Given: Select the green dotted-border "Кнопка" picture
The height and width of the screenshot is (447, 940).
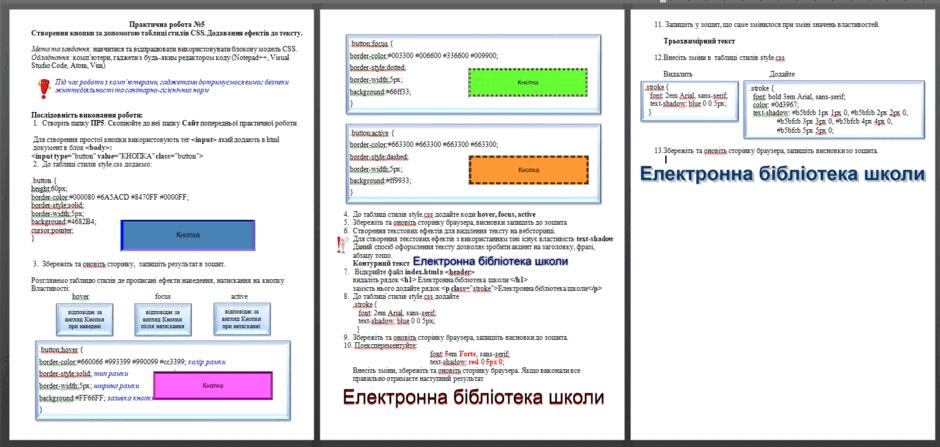Looking at the screenshot, I should [528, 82].
